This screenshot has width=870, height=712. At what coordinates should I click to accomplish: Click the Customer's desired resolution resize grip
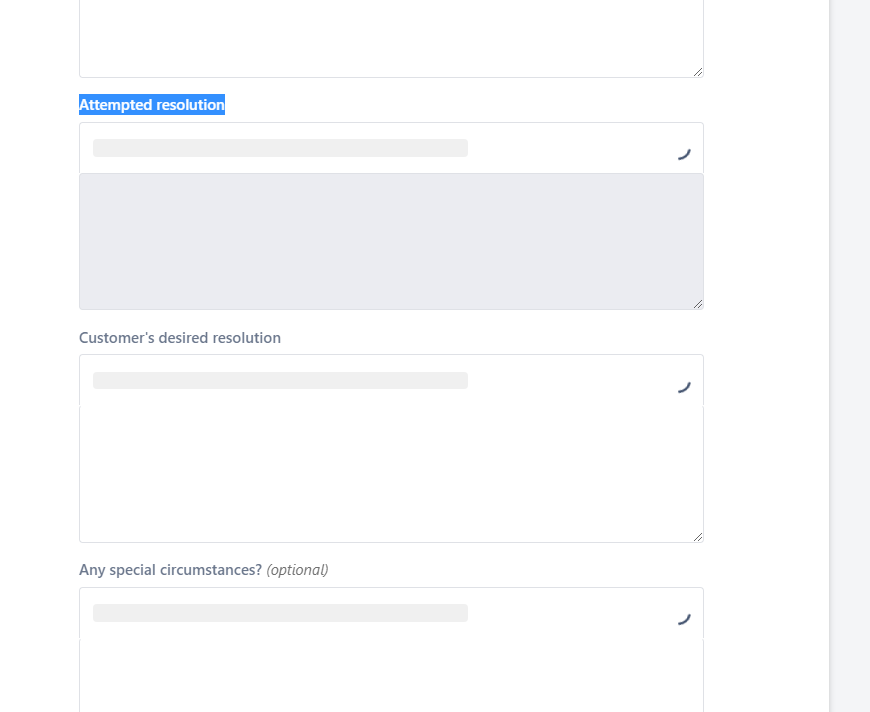point(698,535)
